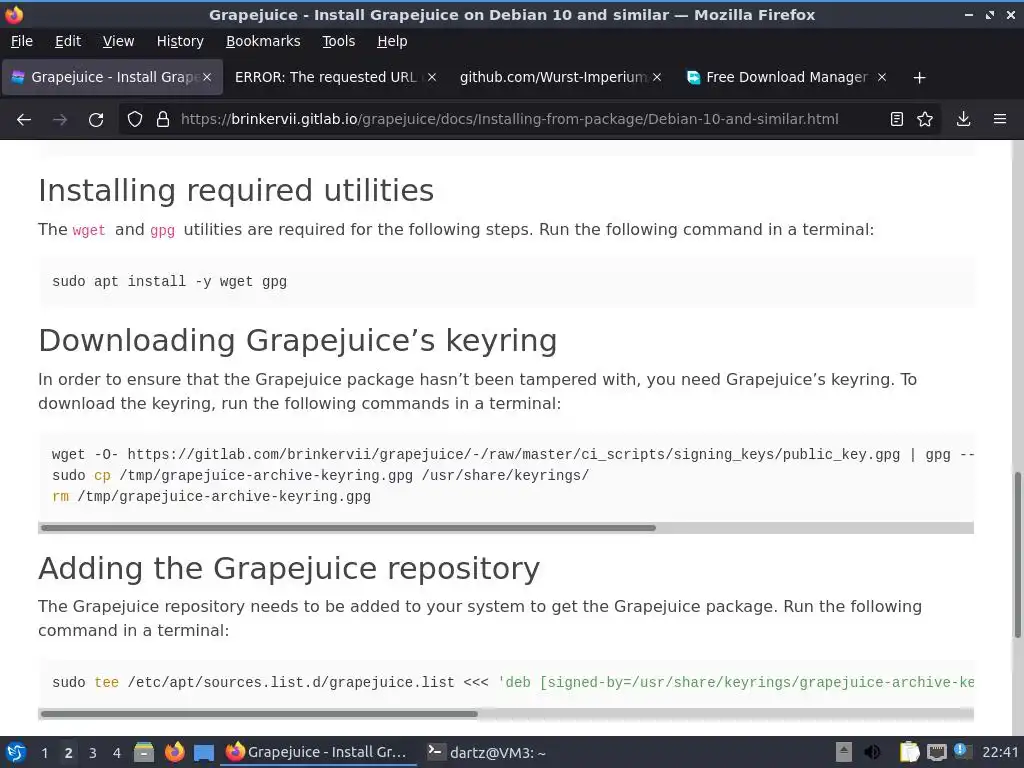This screenshot has width=1024, height=768.
Task: Focus Grapejuice Firefox window taskbar button
Action: point(319,752)
